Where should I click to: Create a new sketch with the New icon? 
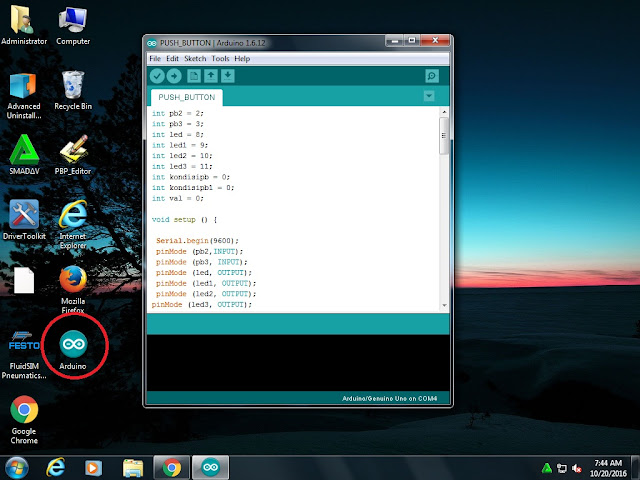(194, 76)
